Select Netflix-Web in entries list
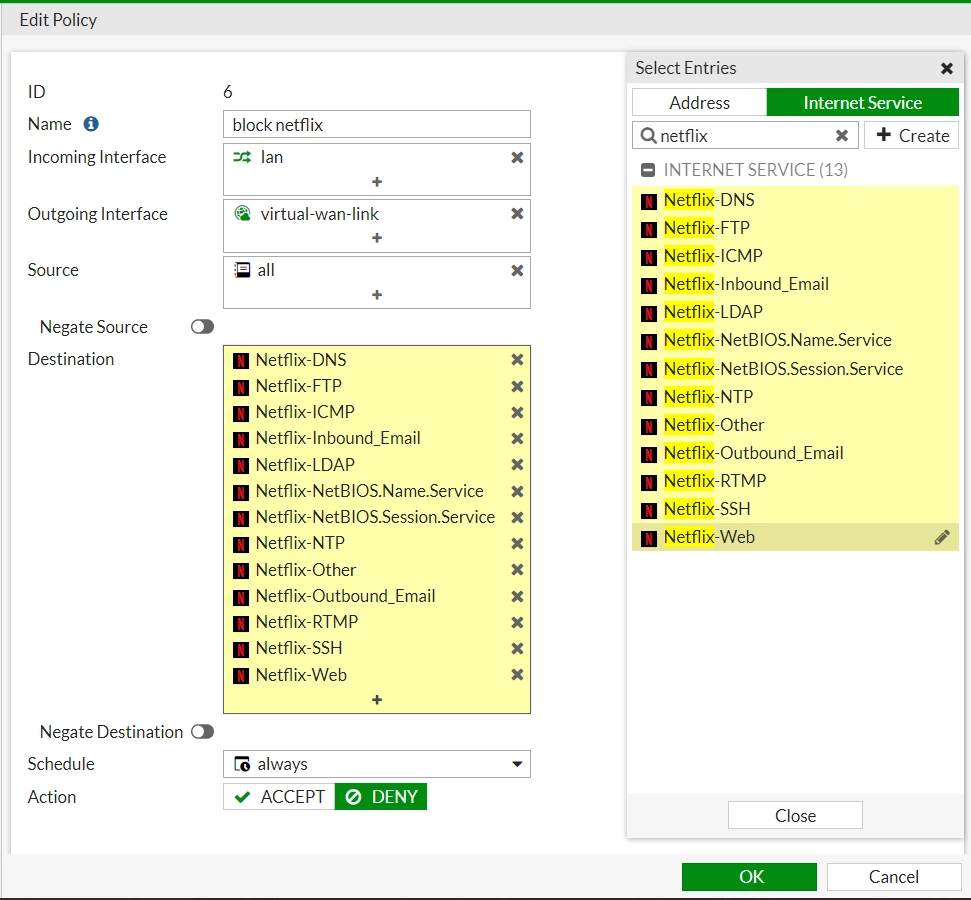 pos(795,537)
